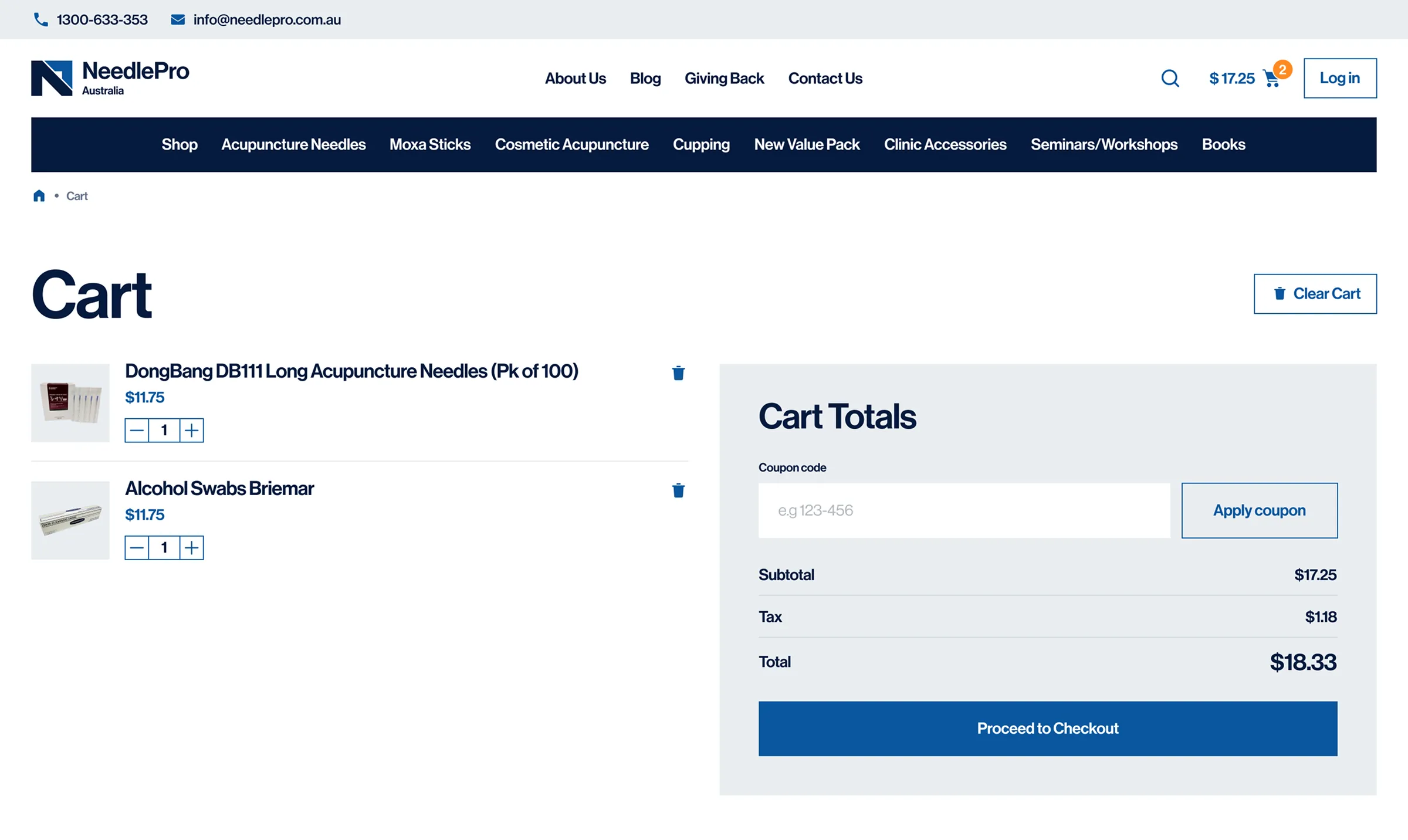Open the Shop menu item

click(x=180, y=144)
